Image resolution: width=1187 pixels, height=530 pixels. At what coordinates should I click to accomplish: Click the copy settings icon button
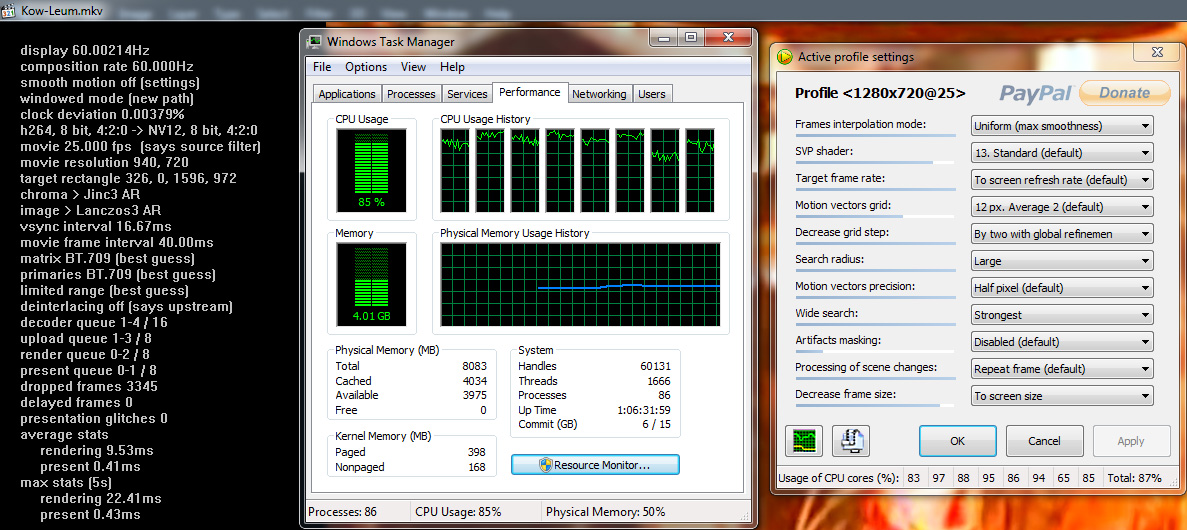click(851, 441)
